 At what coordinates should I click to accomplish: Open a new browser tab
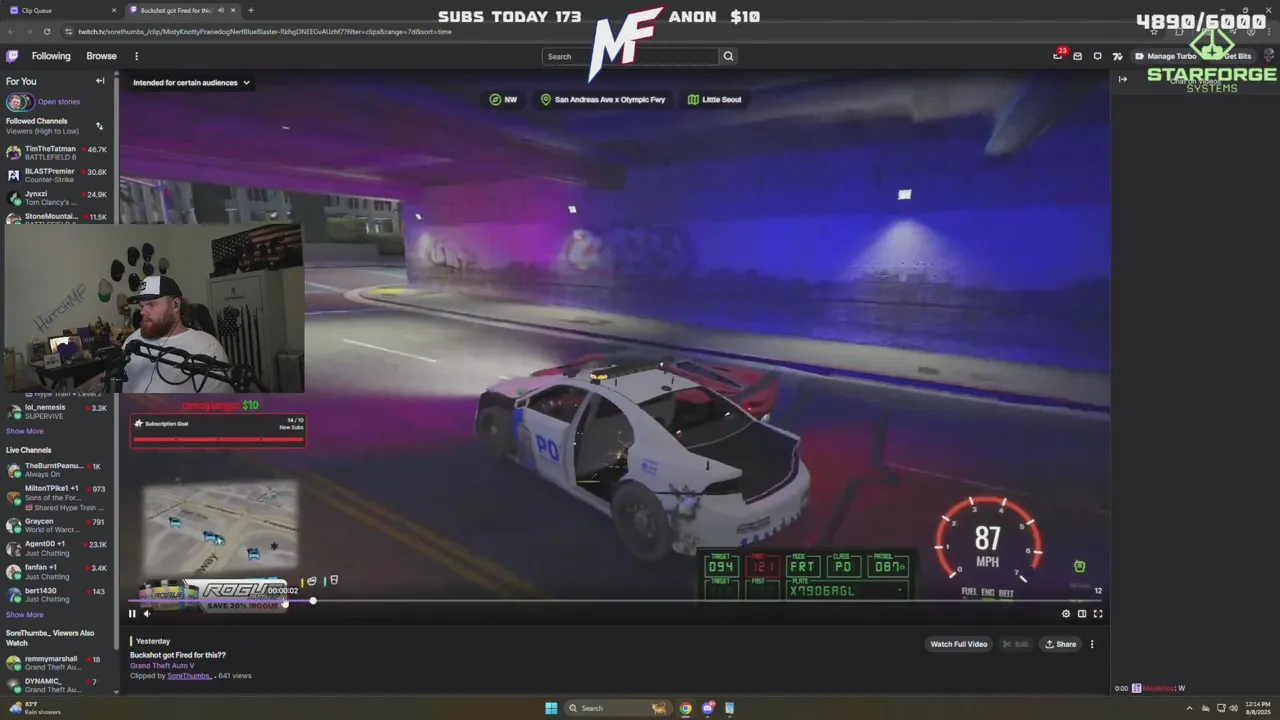[250, 10]
